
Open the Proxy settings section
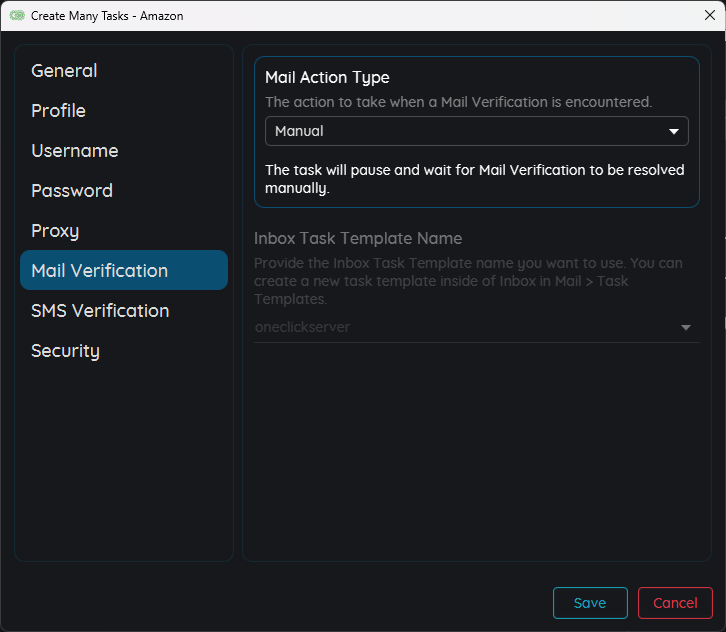(55, 231)
